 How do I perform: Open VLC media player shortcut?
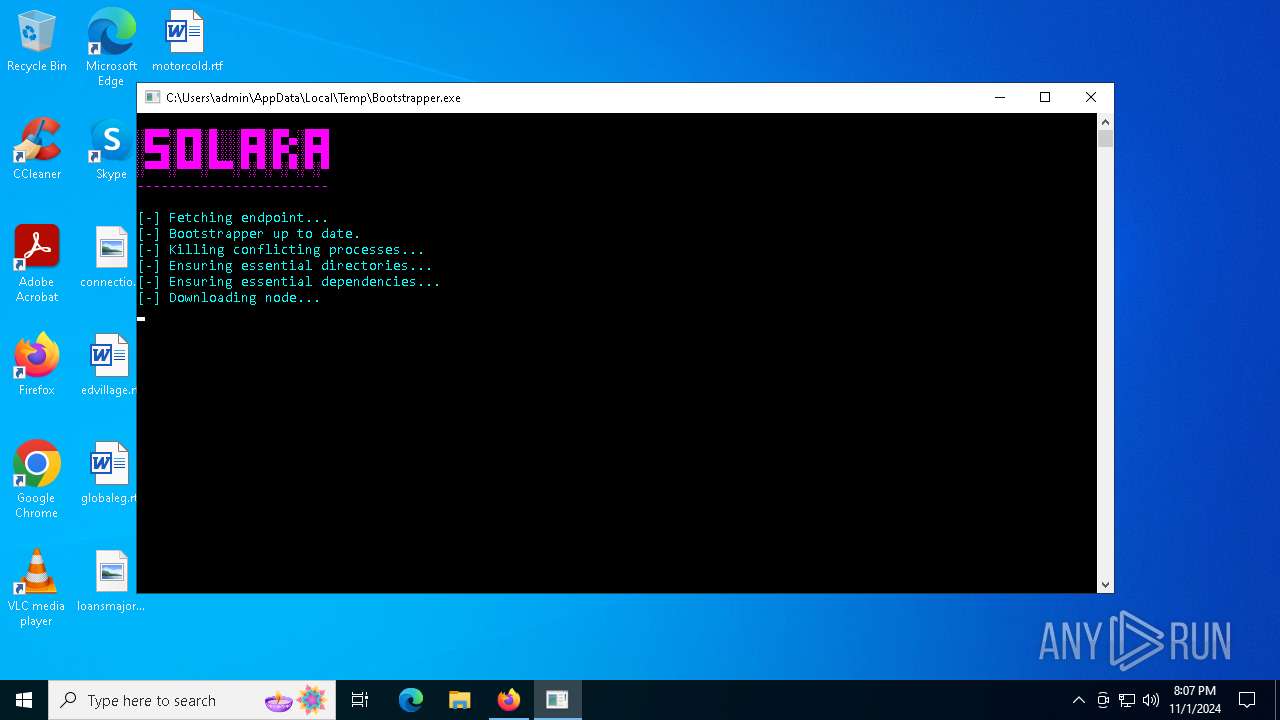click(37, 588)
